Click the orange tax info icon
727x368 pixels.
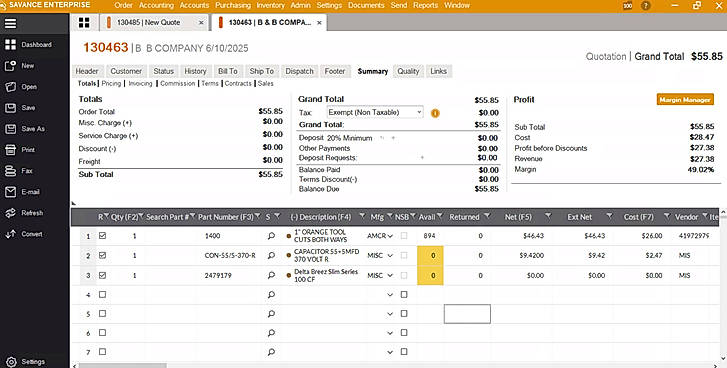[x=435, y=113]
